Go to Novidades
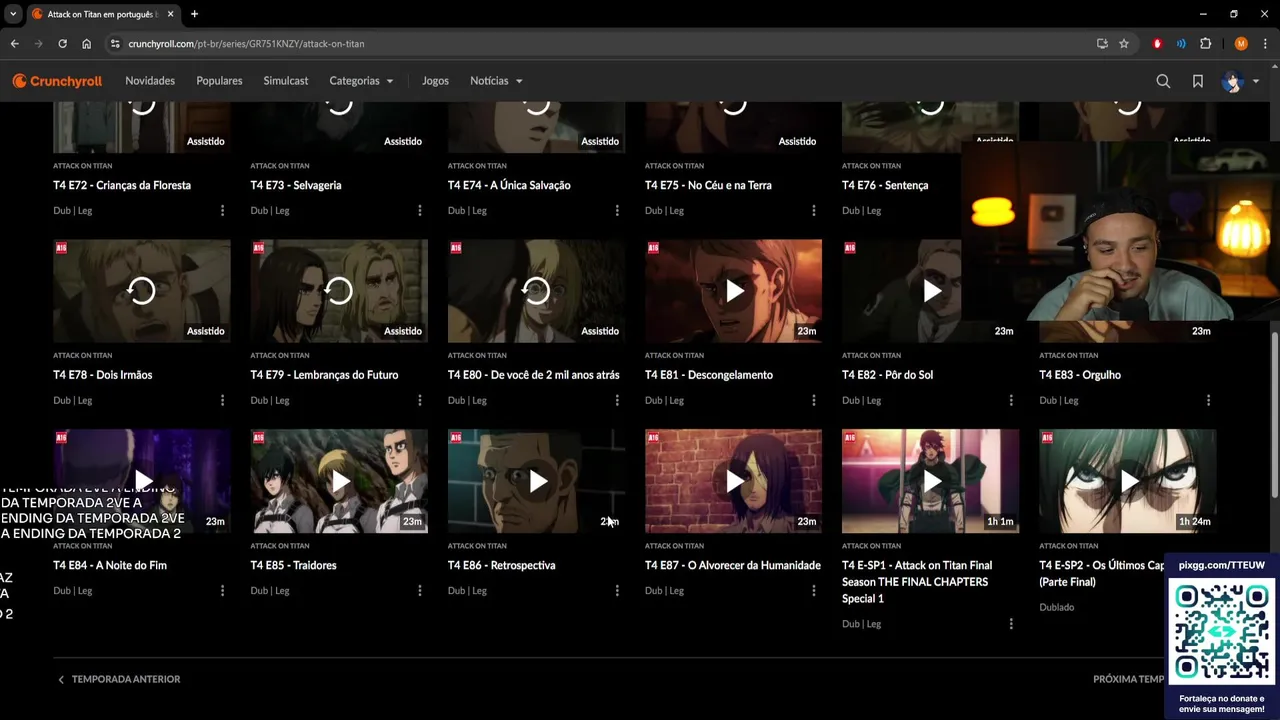This screenshot has width=1280, height=720. pos(150,81)
